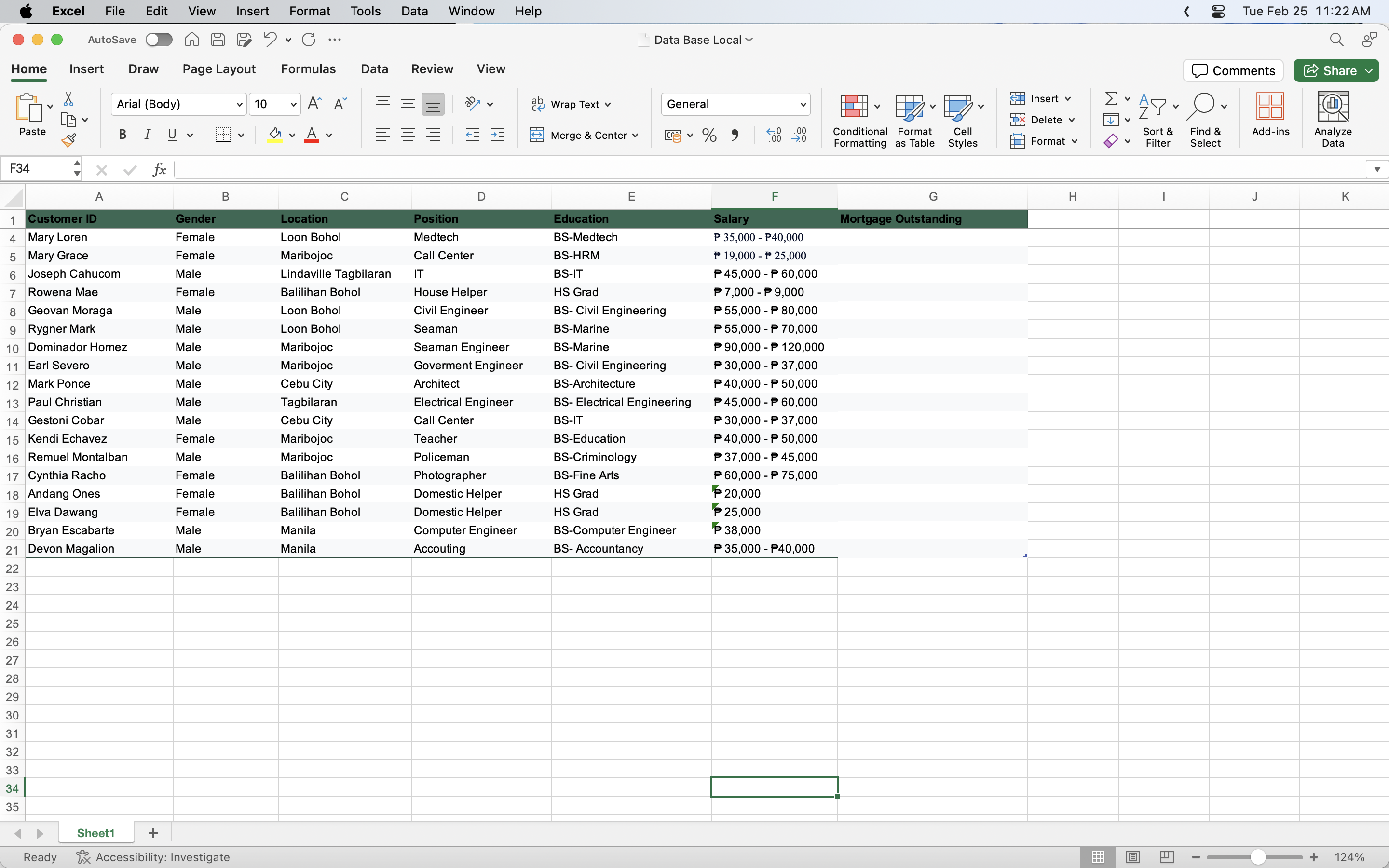Toggle left text alignment
Screen dimensions: 1389x868
(383, 135)
